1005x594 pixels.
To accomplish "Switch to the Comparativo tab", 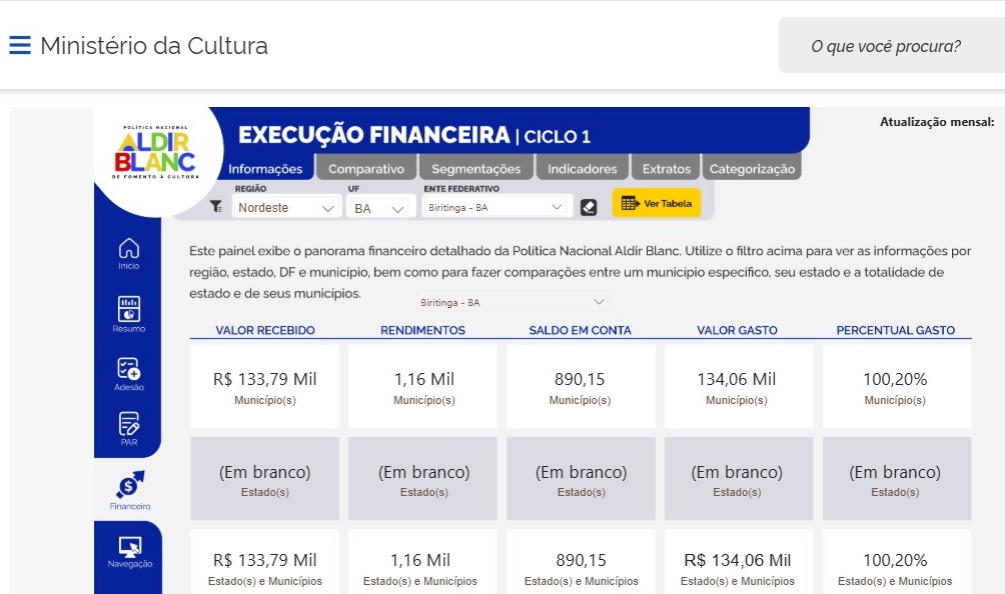I will (x=366, y=169).
